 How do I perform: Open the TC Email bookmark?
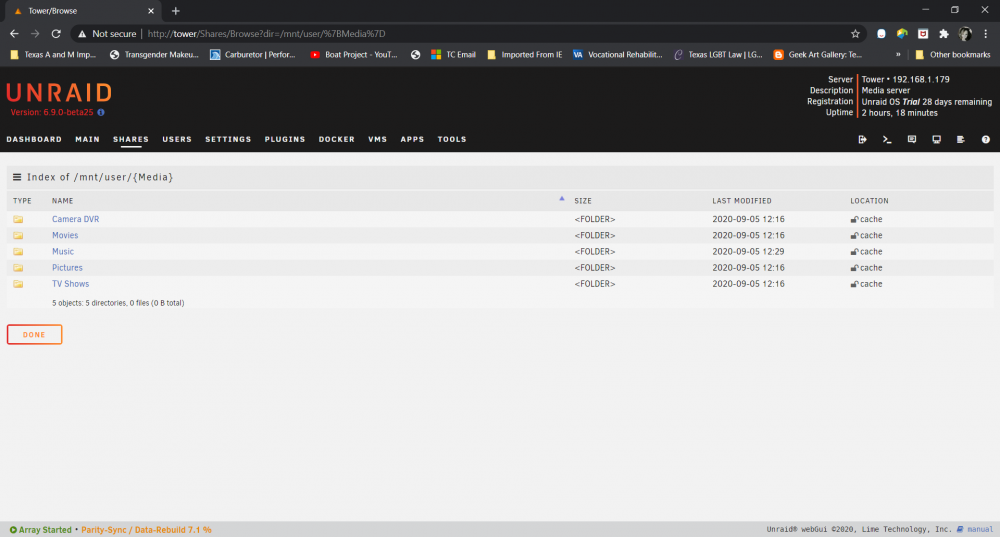coord(453,55)
